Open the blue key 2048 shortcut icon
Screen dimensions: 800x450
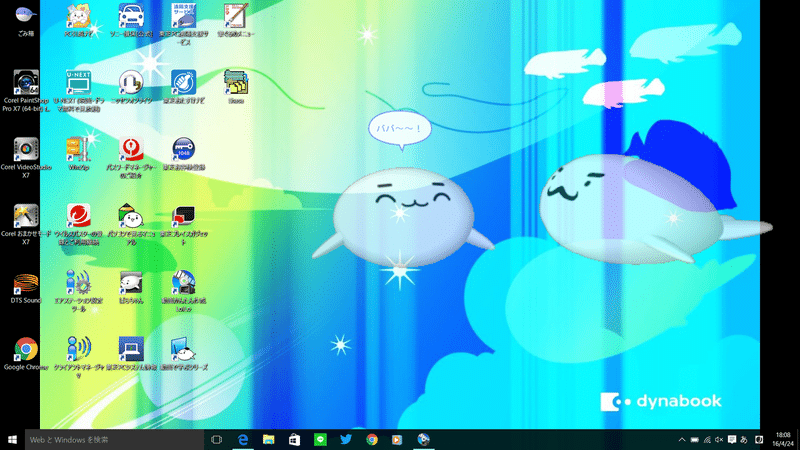pos(184,149)
